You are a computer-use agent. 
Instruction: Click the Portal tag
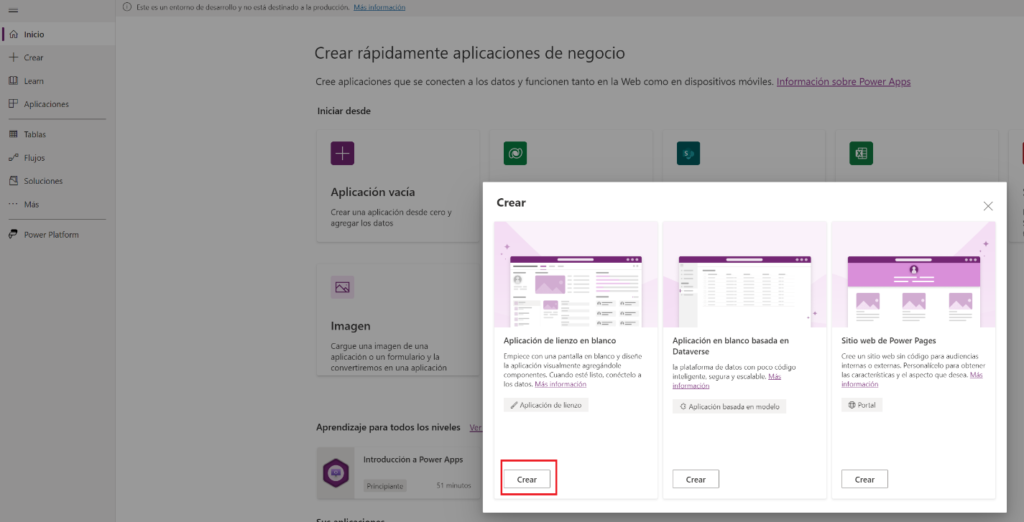[x=862, y=405]
